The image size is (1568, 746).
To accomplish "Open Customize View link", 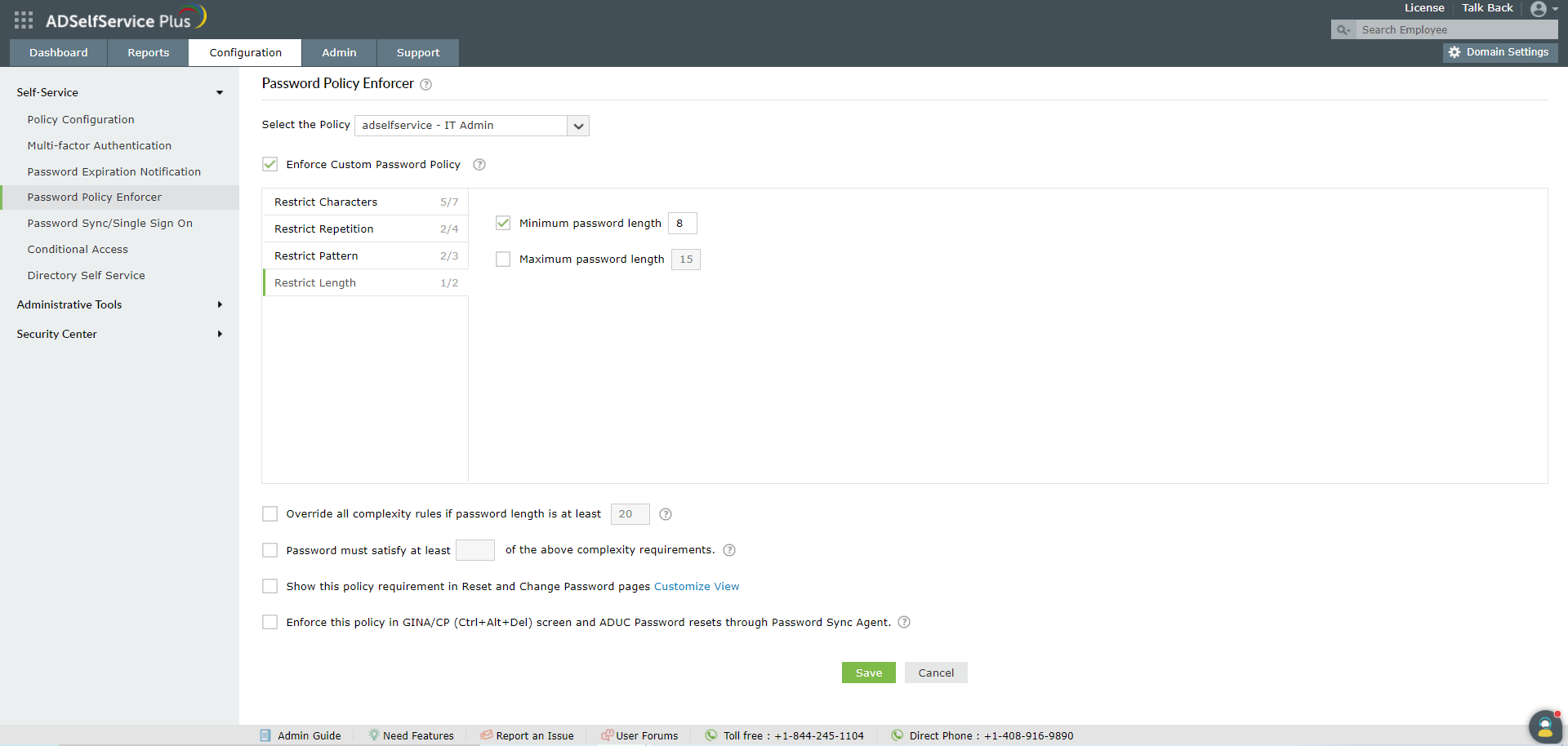I will tap(696, 586).
